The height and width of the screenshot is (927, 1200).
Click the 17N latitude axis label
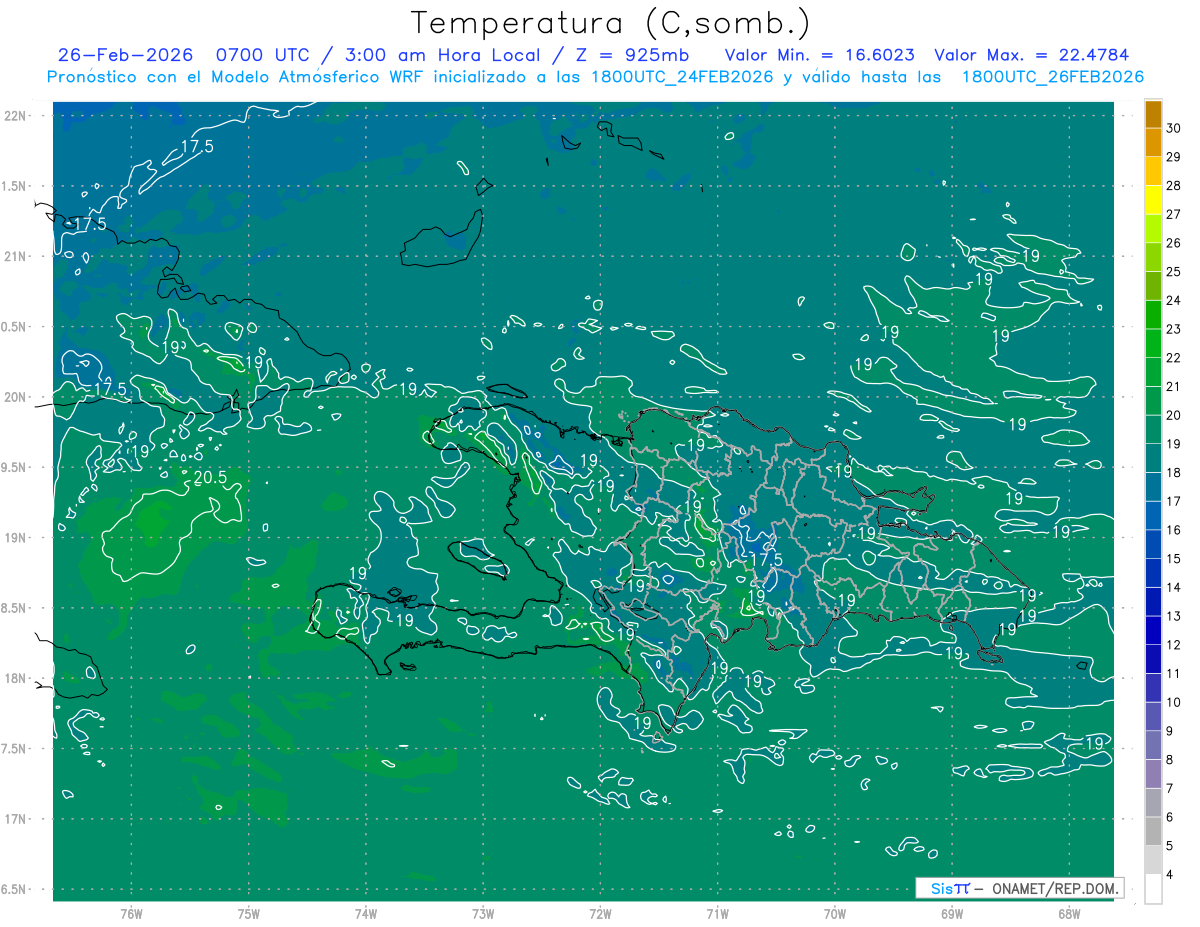(x=16, y=819)
